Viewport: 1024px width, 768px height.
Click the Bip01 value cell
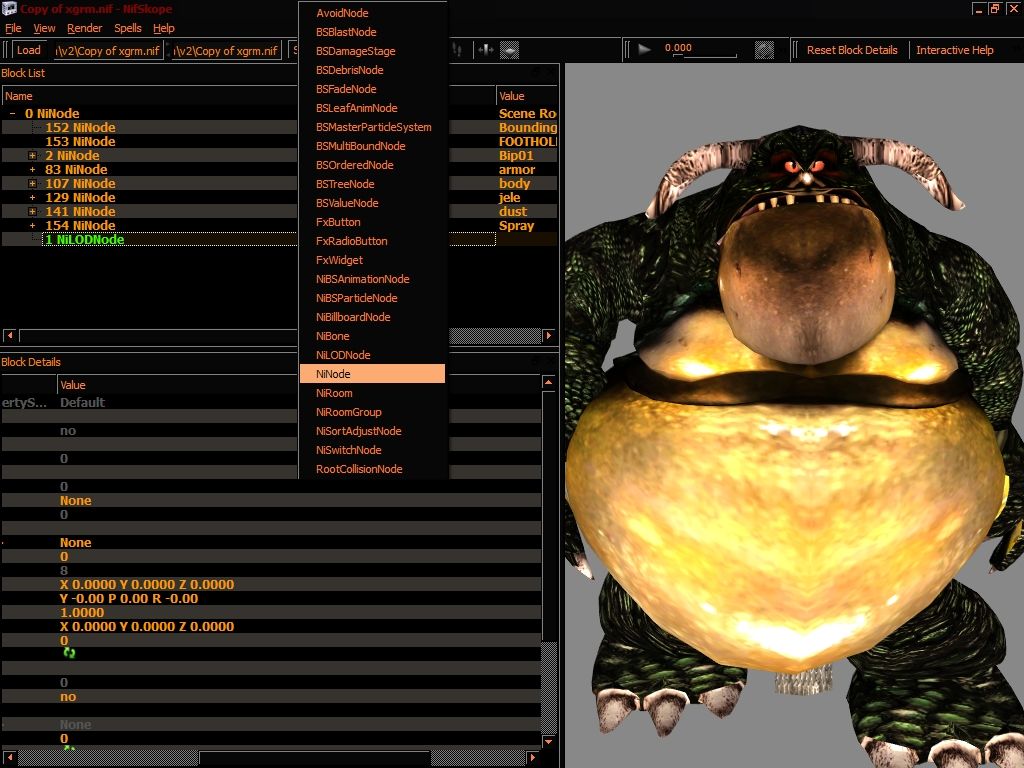[516, 155]
